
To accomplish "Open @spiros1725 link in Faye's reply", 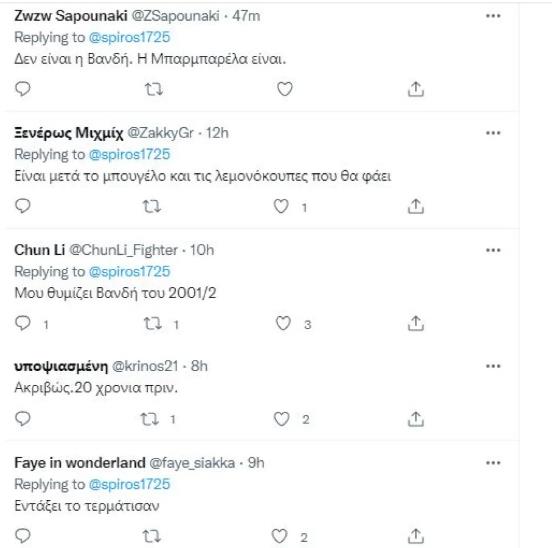I will click(130, 484).
